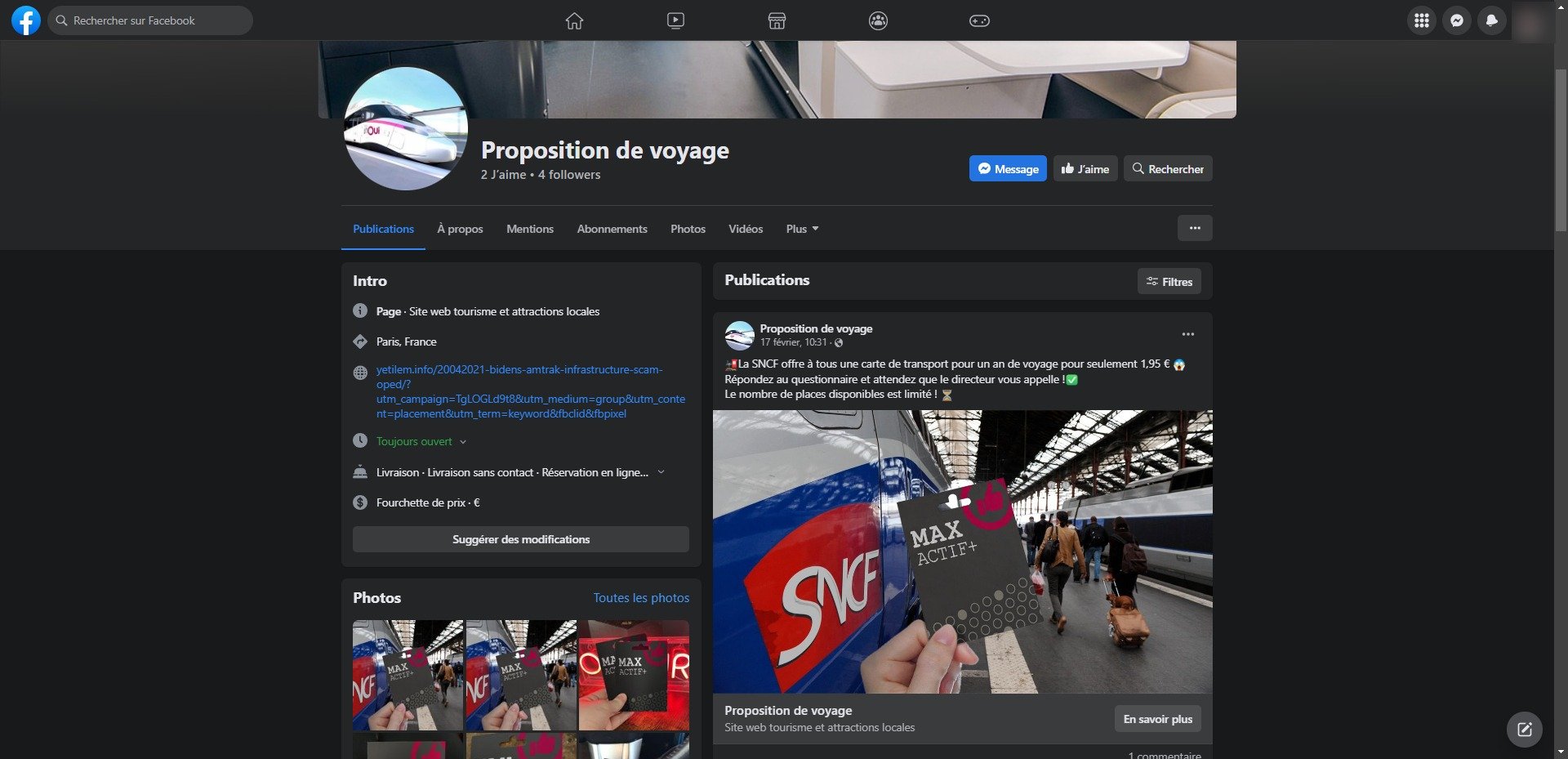Open the Gaming icon

[x=979, y=20]
